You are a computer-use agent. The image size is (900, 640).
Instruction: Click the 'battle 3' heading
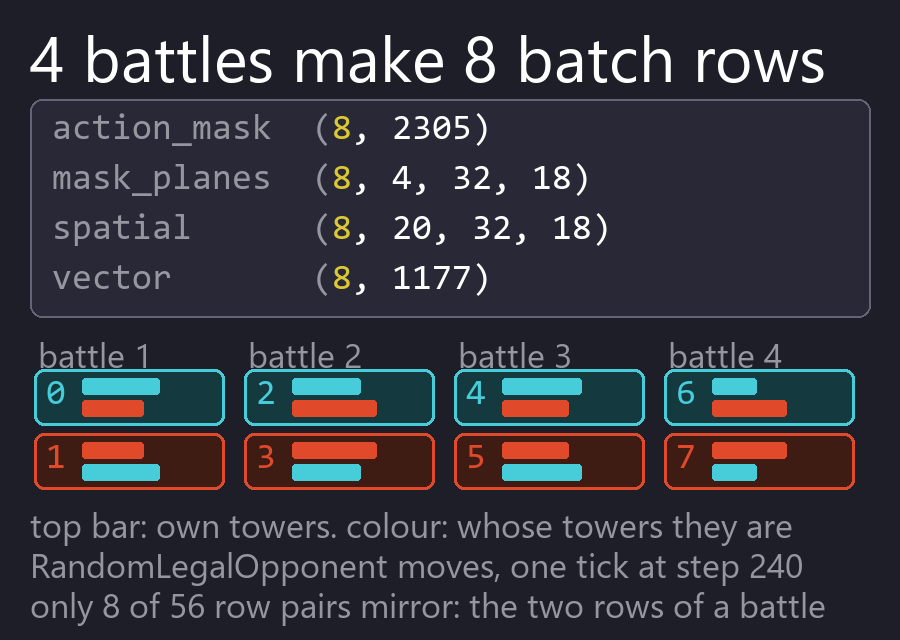[x=515, y=356]
